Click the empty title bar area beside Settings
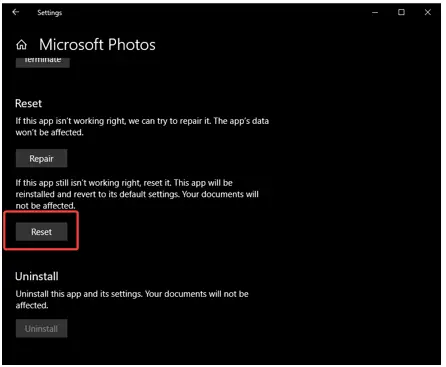Screen dimensions: 446x367 click(x=213, y=12)
